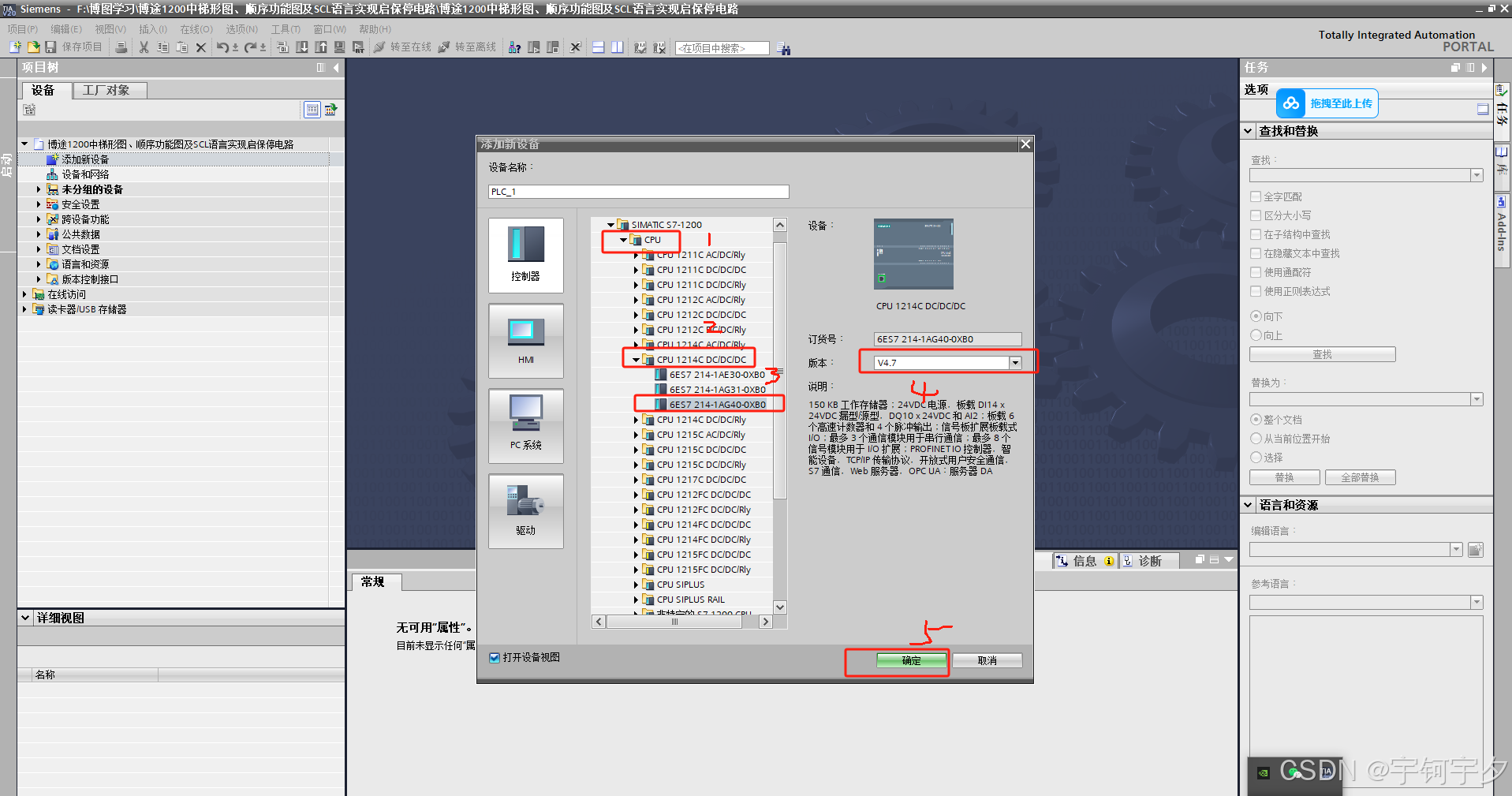Expand the CPU 1211C AC/DC/Rly node
Viewport: 1512px width, 796px height.
coord(636,255)
